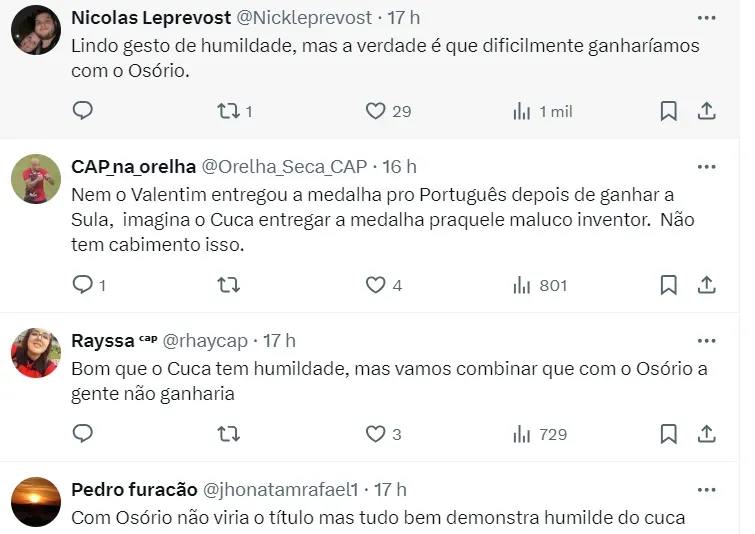755x534 pixels.
Task: Click Rayssa's profile avatar
Action: pos(36,352)
